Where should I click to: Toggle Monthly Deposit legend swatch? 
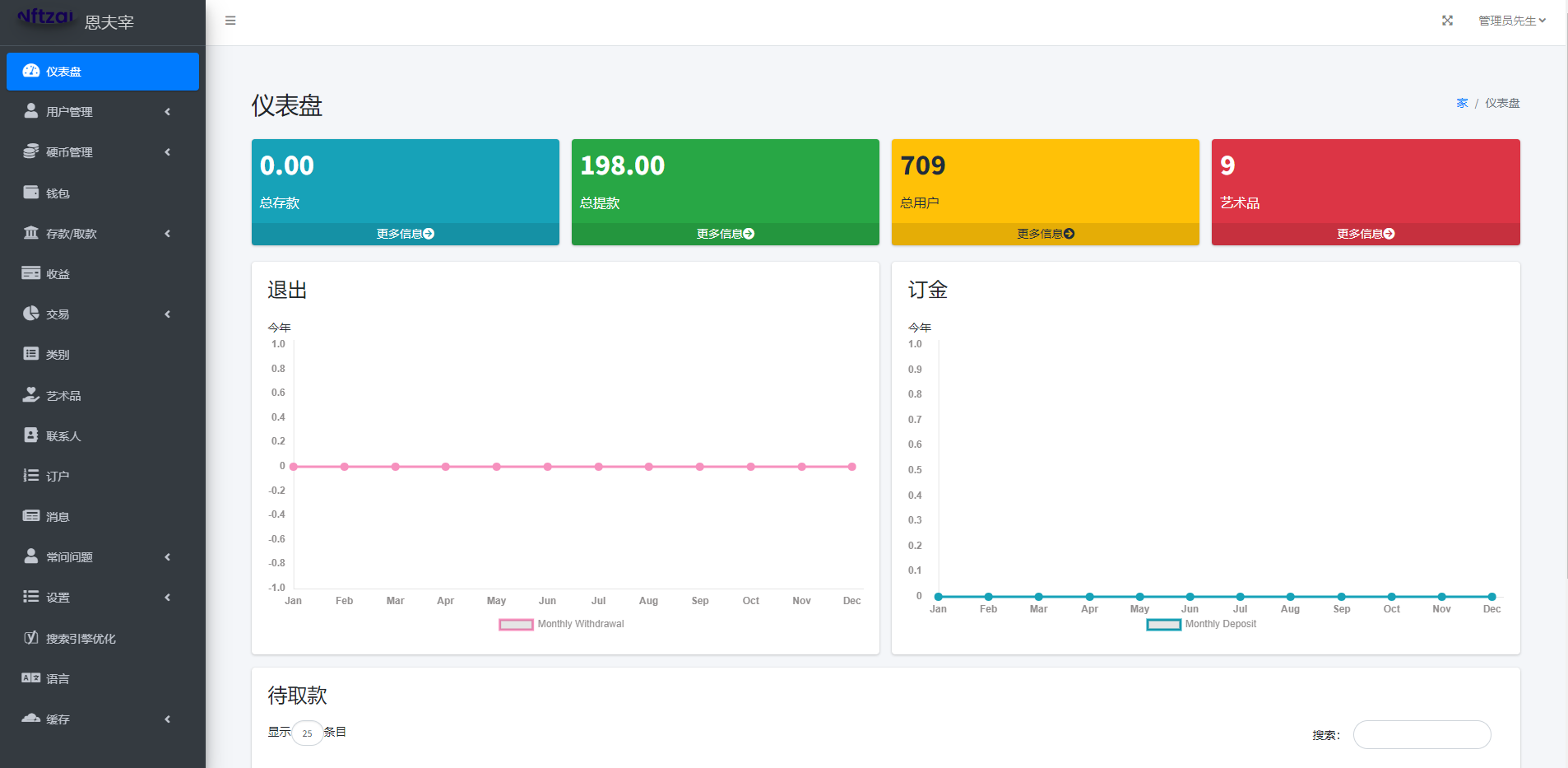point(1163,625)
